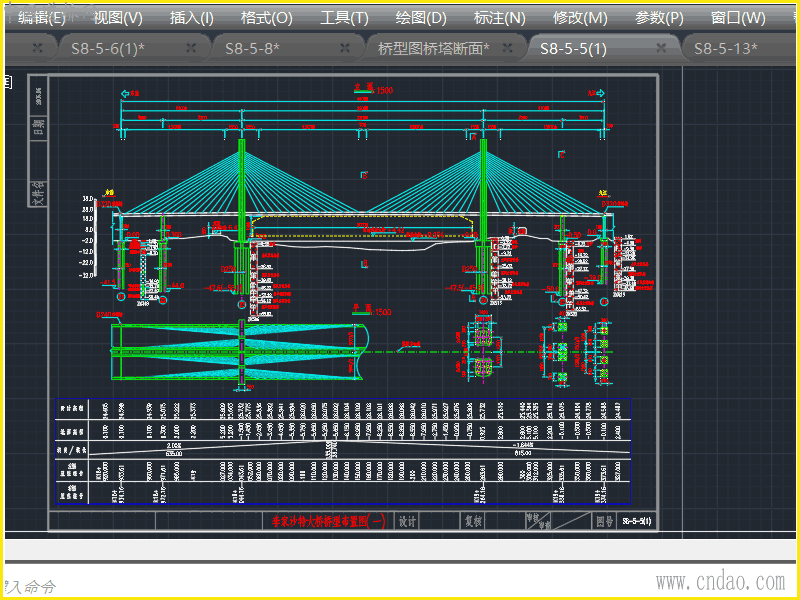This screenshot has width=800, height=600.
Task: Open the 修改(M) menu
Action: [x=580, y=18]
